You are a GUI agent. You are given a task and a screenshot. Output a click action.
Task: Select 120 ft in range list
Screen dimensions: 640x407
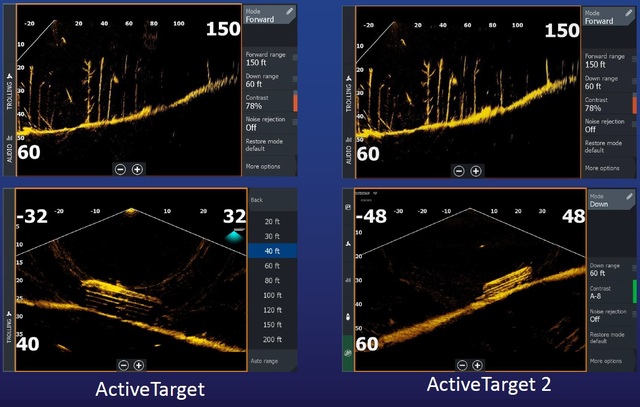[x=272, y=310]
